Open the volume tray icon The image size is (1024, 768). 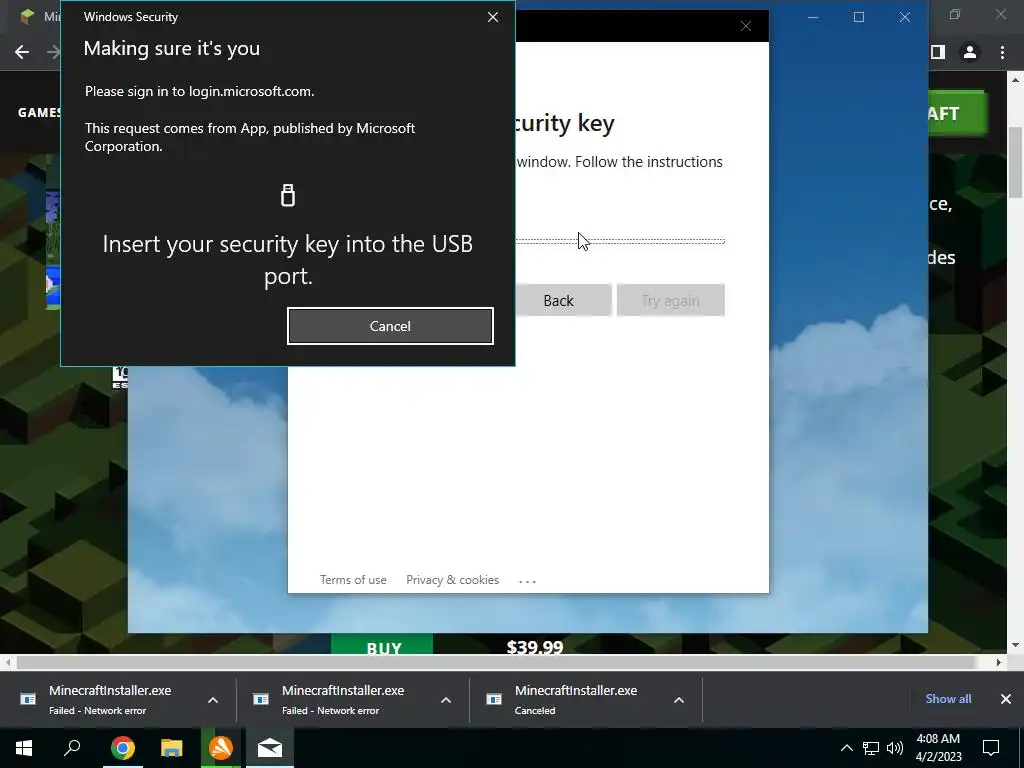pyautogui.click(x=895, y=748)
